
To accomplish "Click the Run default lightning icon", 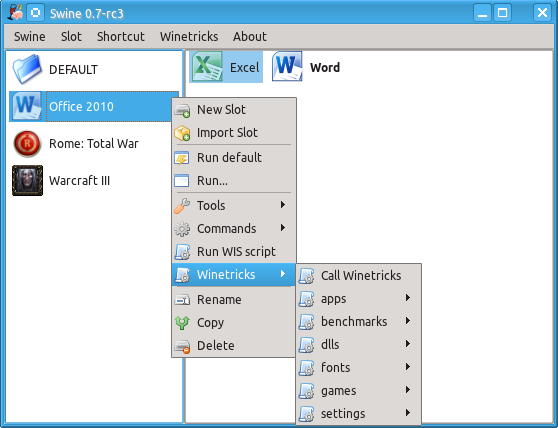I will (182, 158).
